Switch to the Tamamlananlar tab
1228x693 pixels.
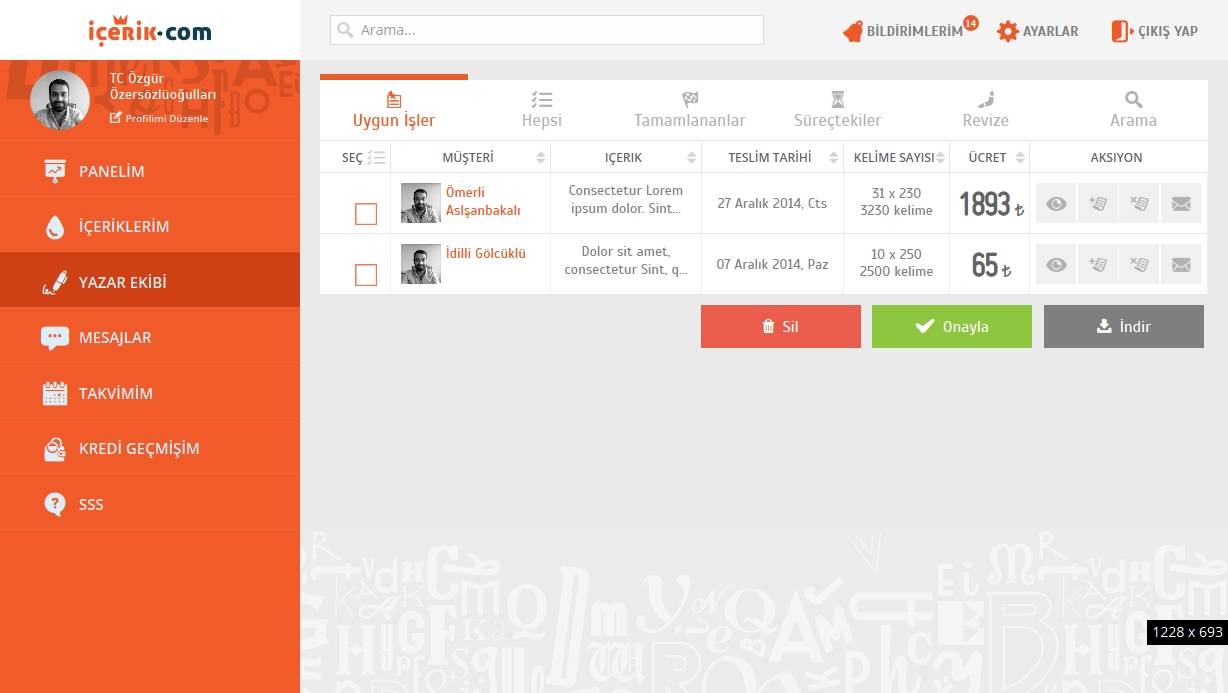(x=689, y=110)
